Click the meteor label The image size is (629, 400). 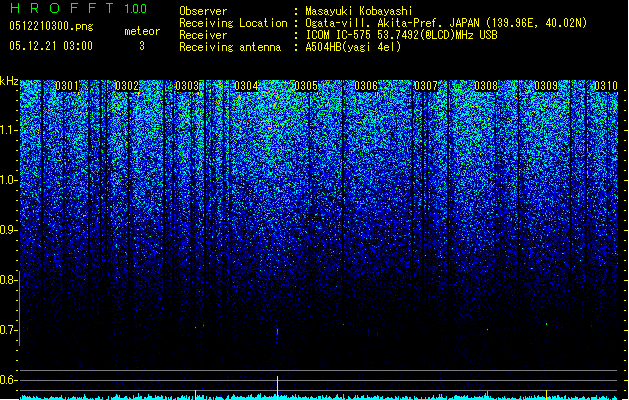[x=142, y=31]
